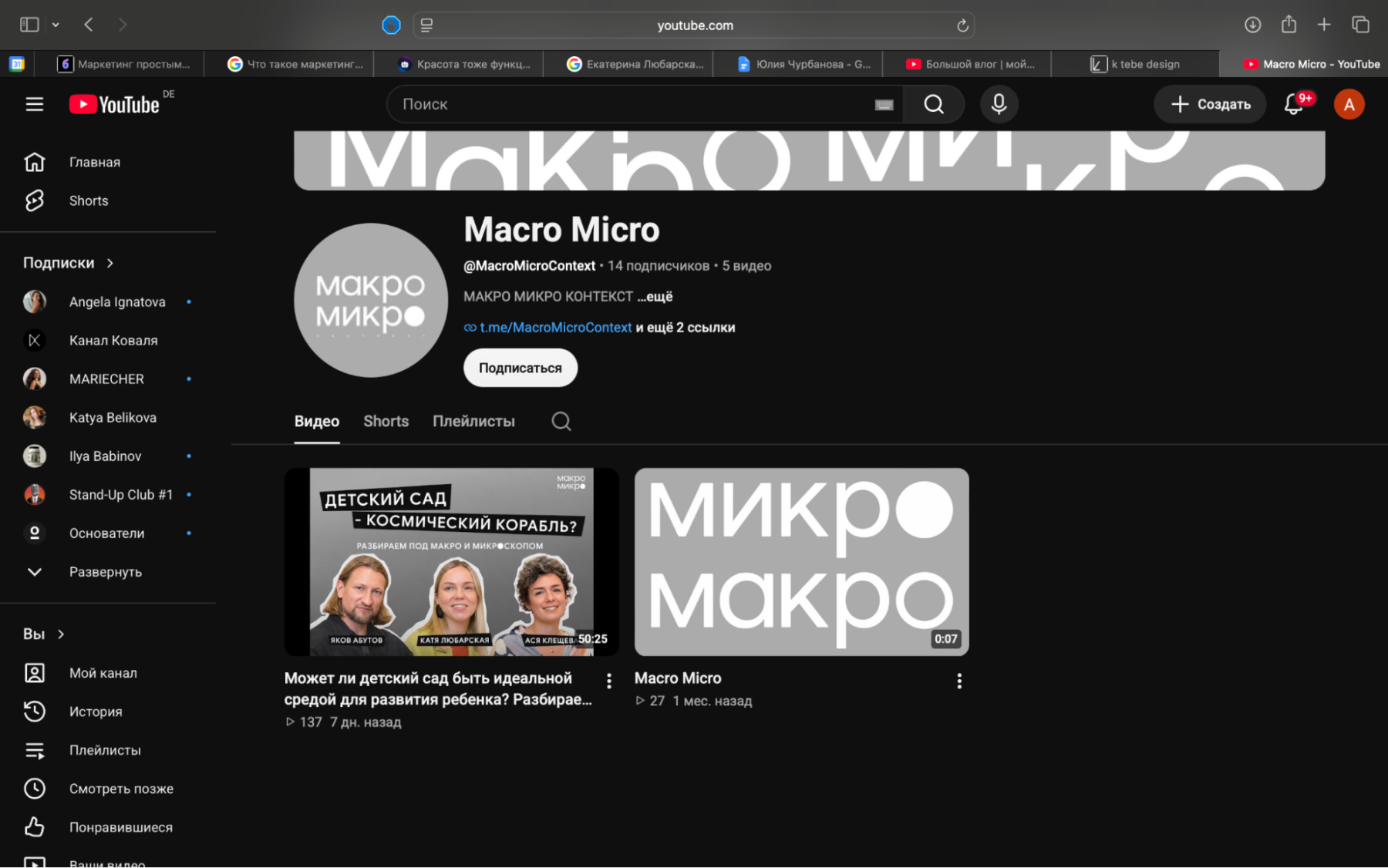Open the on-screen keyboard icon in search
The image size is (1388, 868).
884,105
